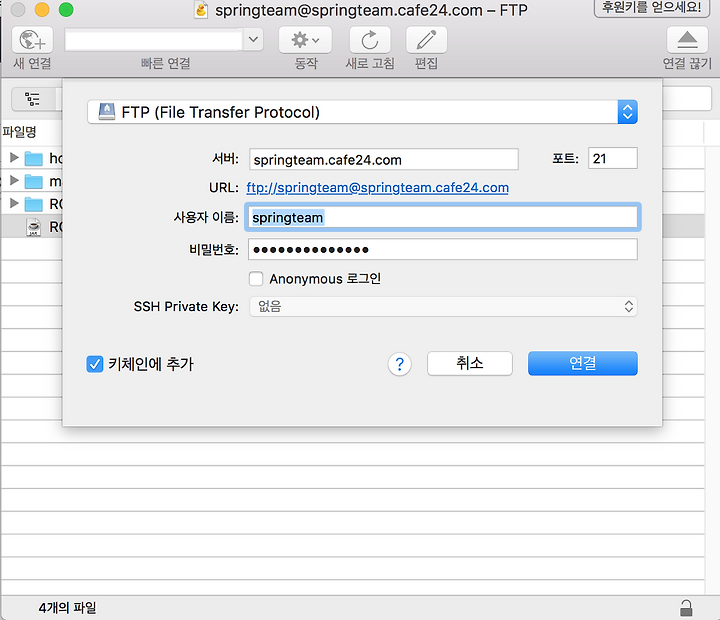This screenshot has width=720, height=620.
Task: Open help with the question mark button
Action: point(399,364)
